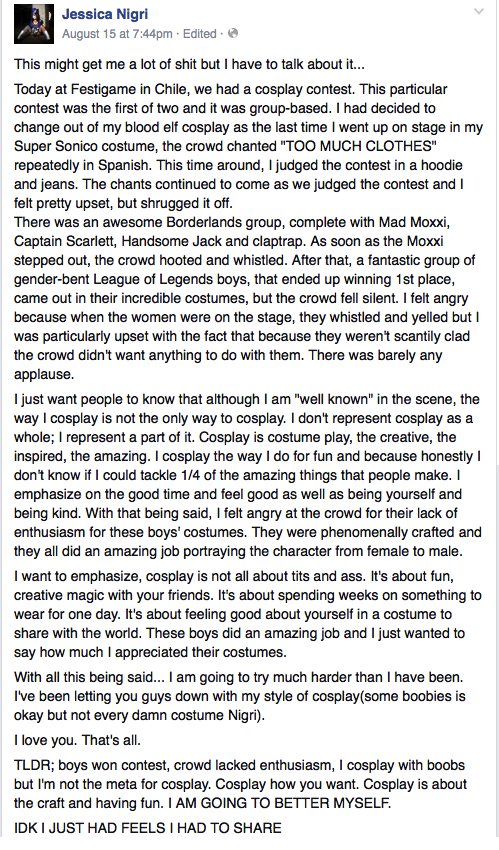The image size is (499, 850).
Task: Click the August 15 at 7:44pm timestamp
Action: point(117,34)
